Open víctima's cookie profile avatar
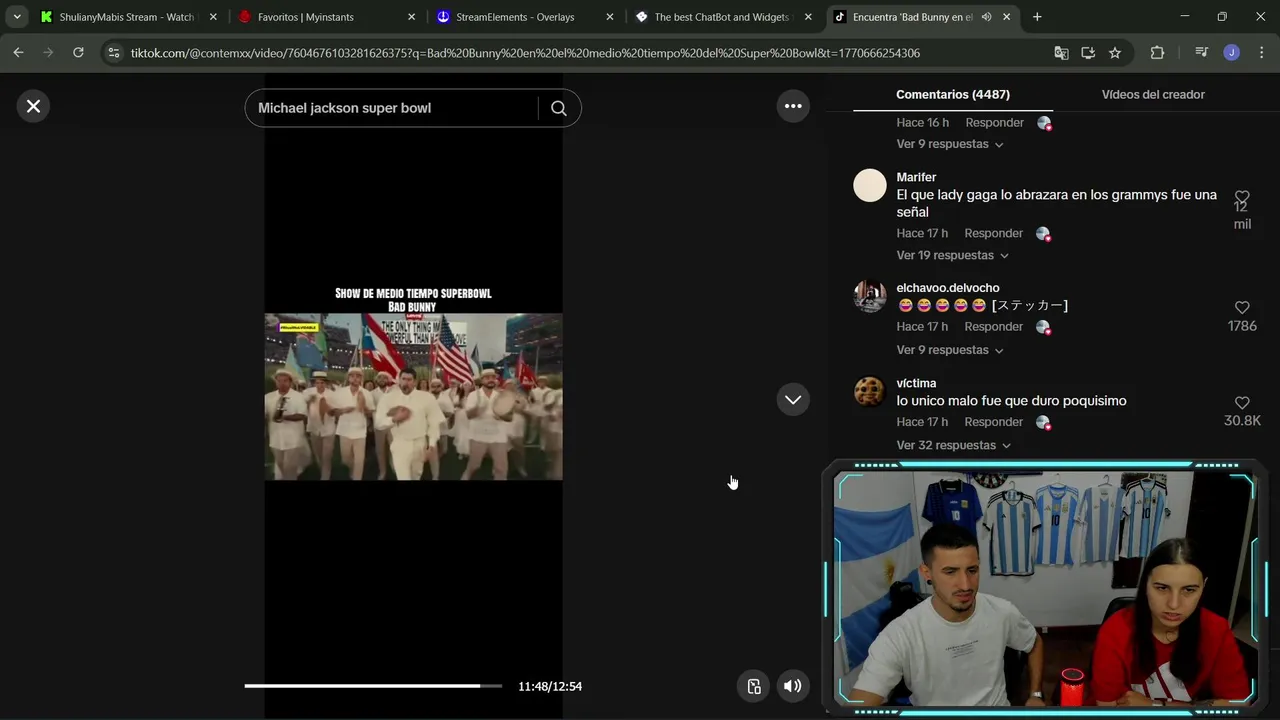 [x=870, y=391]
